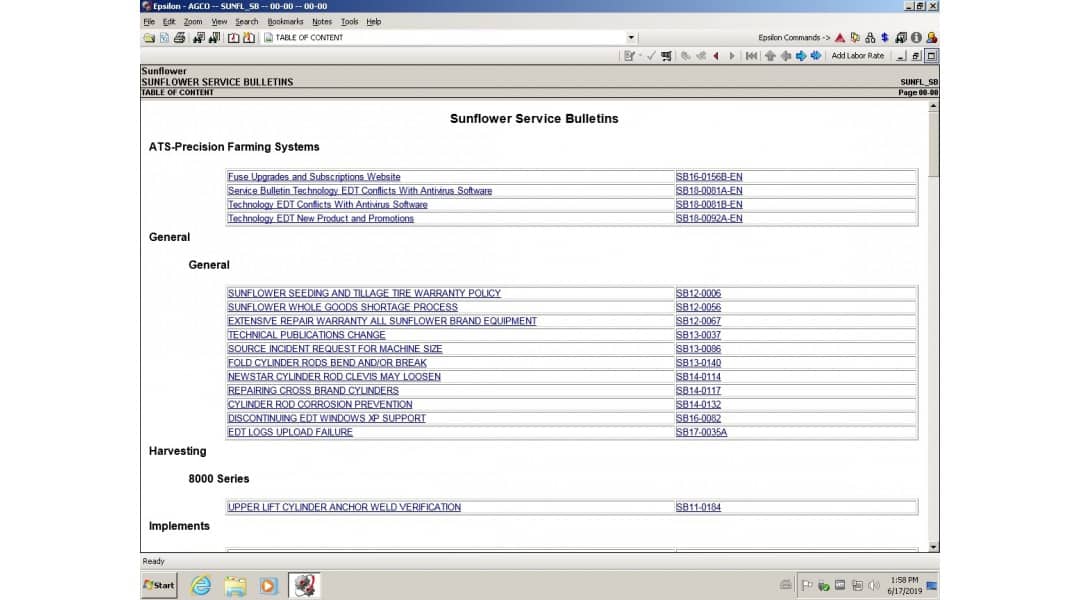Open Windows Explorer folder on taskbar
1080x600 pixels.
point(235,586)
